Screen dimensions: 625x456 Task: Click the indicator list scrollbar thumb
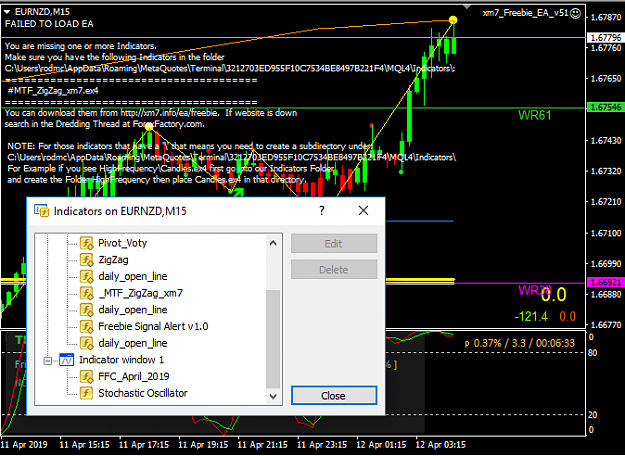tap(273, 339)
